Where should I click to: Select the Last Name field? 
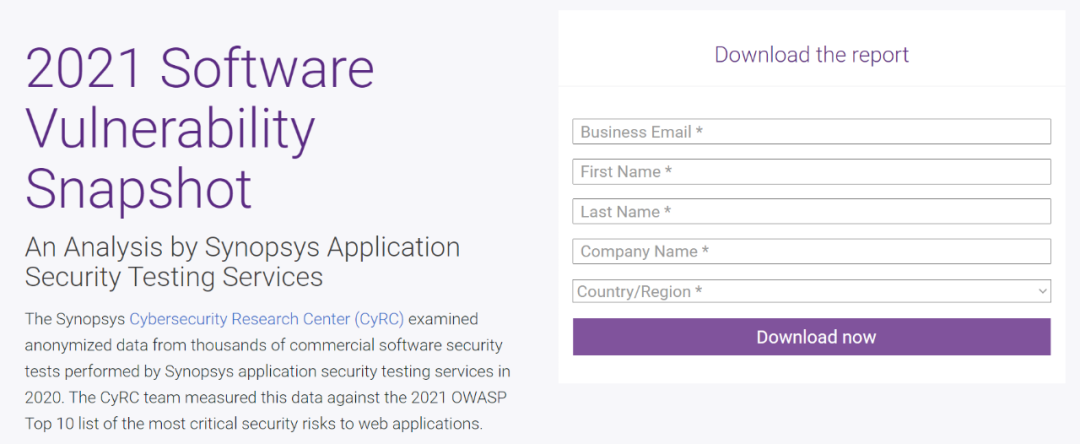(x=811, y=211)
